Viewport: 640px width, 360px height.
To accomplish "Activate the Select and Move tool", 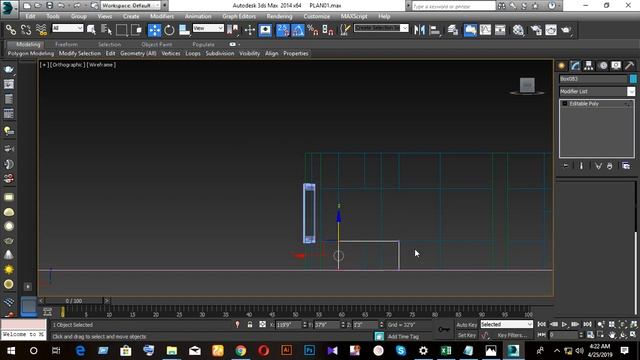I will [x=154, y=30].
